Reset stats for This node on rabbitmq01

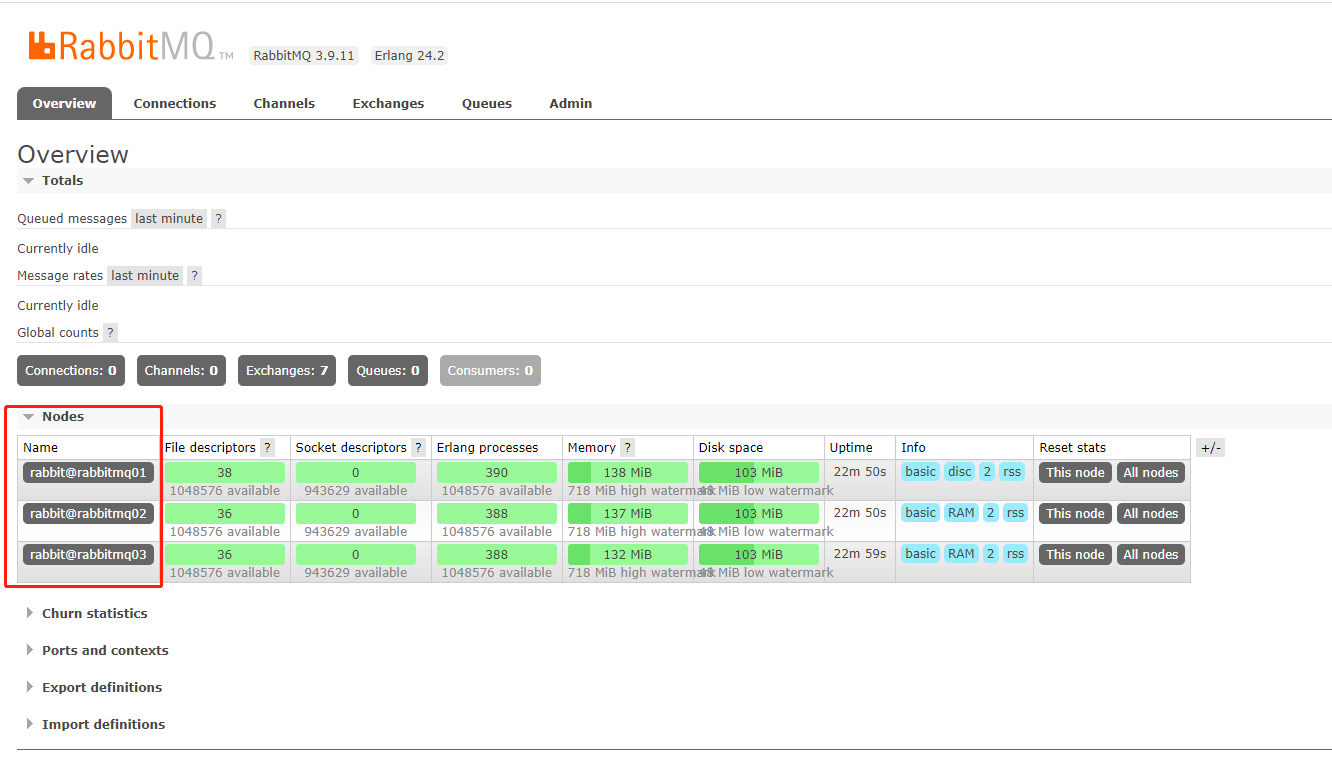[1075, 473]
